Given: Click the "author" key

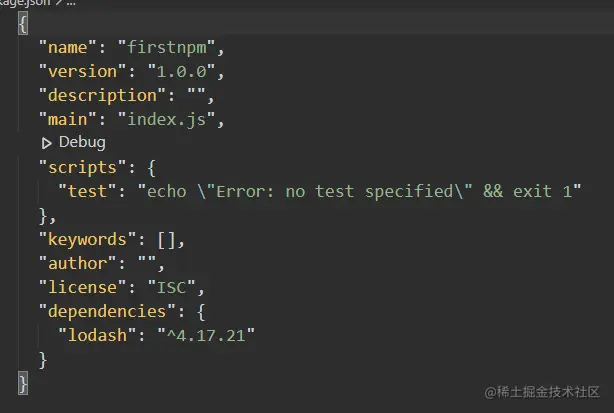Looking at the screenshot, I should pyautogui.click(x=77, y=263).
